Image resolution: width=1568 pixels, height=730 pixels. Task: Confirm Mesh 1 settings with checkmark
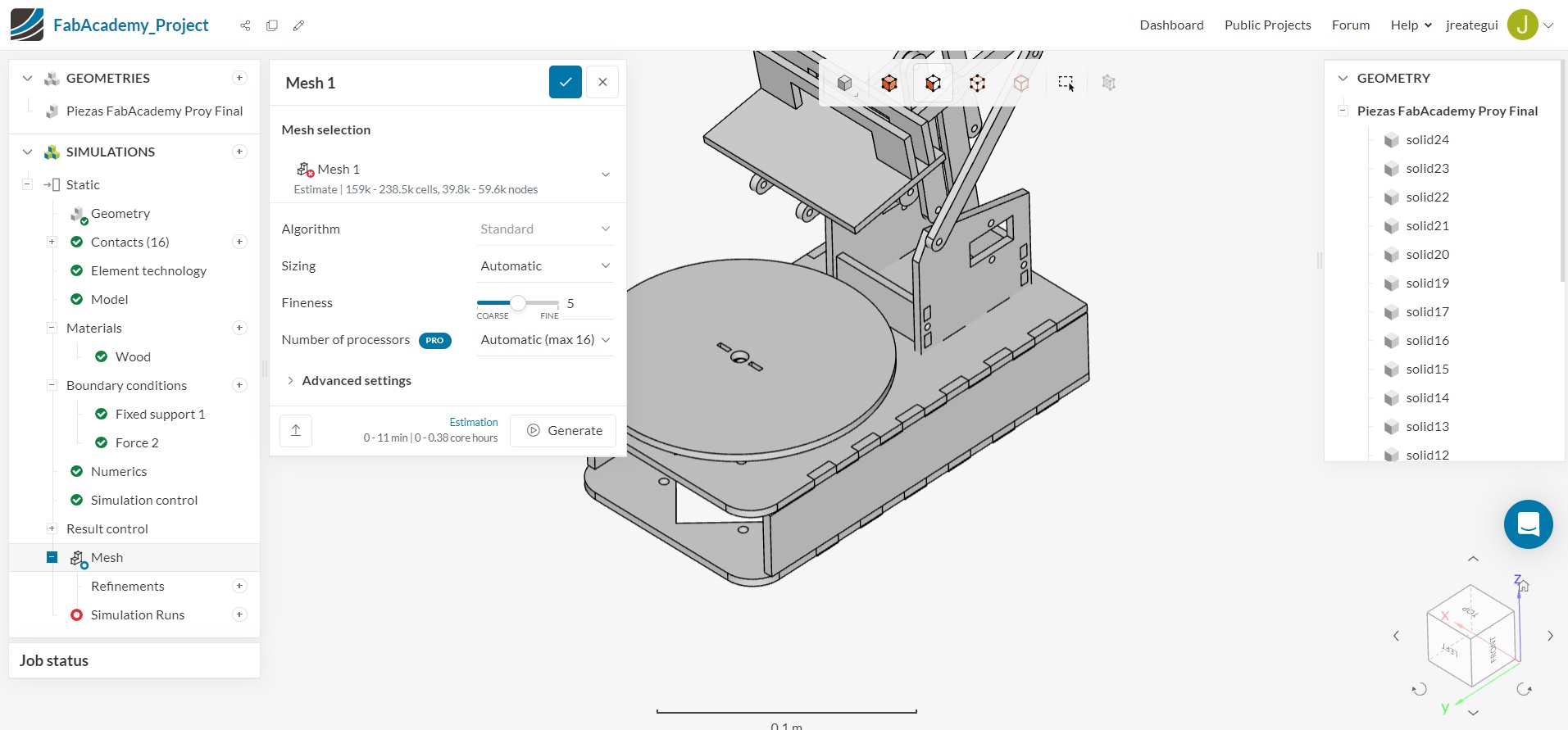click(x=566, y=82)
